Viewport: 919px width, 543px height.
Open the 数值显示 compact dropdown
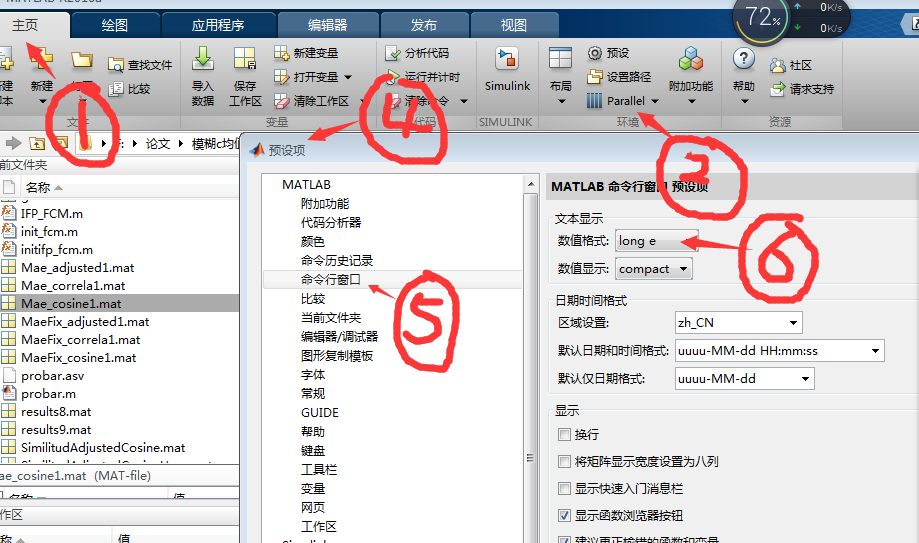click(x=654, y=269)
